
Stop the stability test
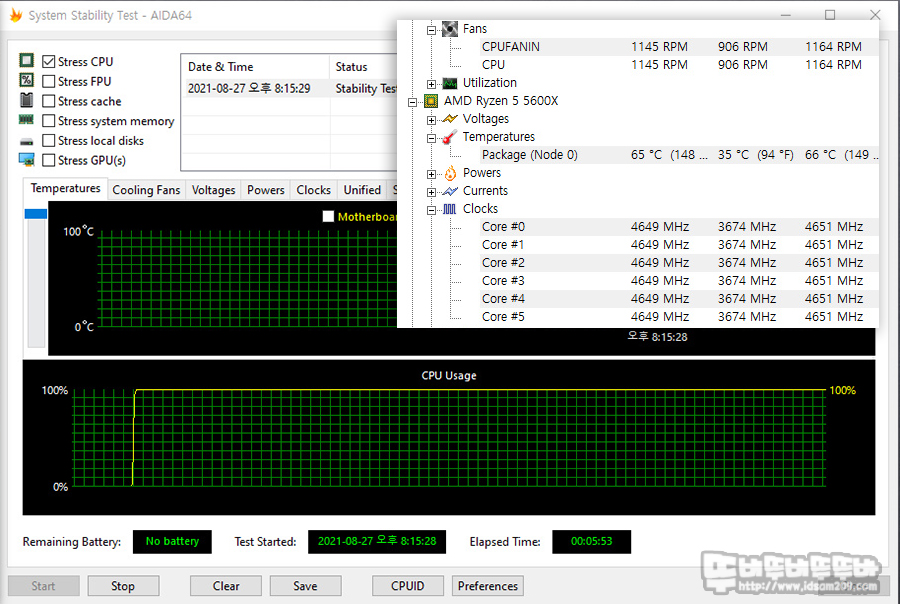[123, 586]
